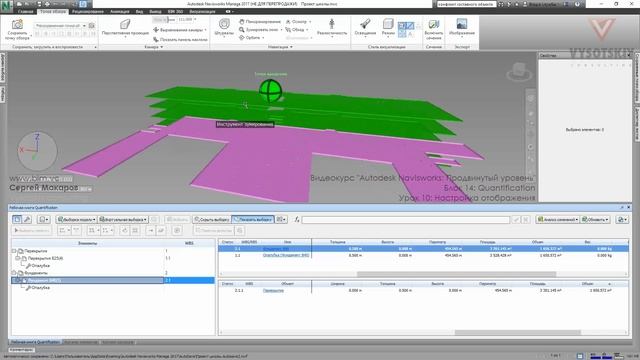This screenshot has height=360, width=640.
Task: Open the Рецензирование ribbon tab
Action: [x=87, y=11]
